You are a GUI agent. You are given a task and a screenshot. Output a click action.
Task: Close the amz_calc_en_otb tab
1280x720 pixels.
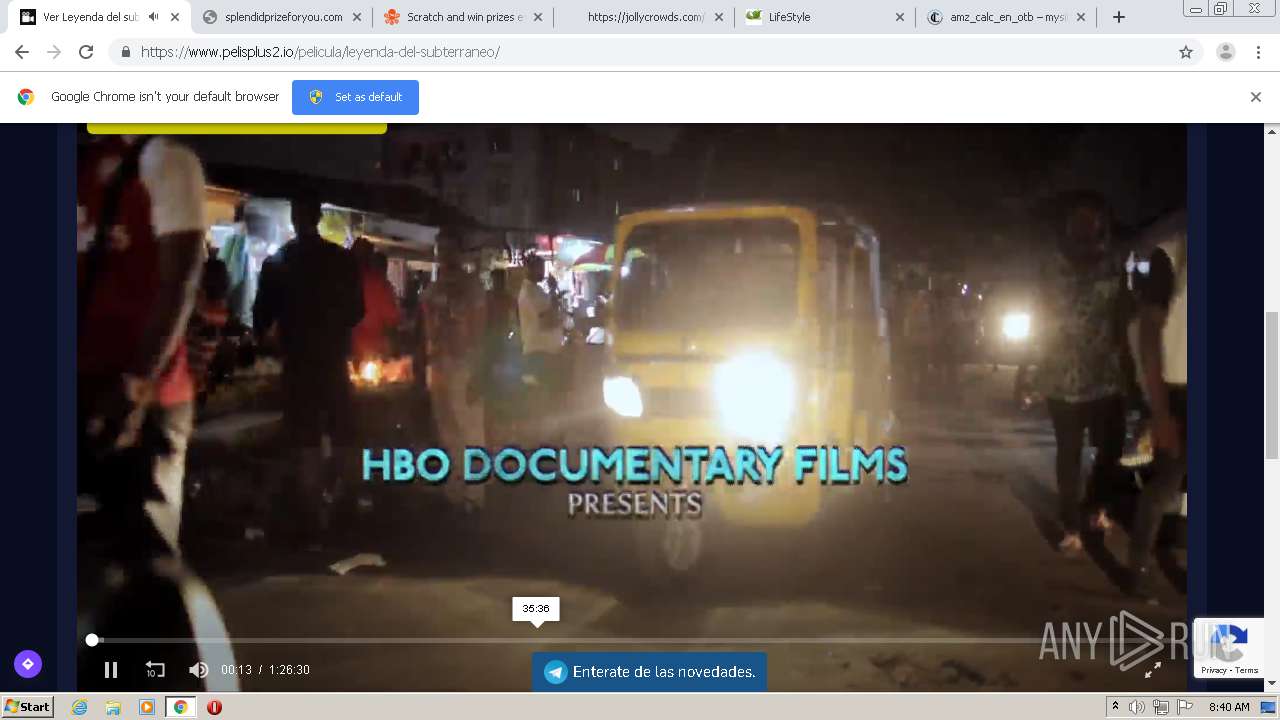click(1080, 17)
